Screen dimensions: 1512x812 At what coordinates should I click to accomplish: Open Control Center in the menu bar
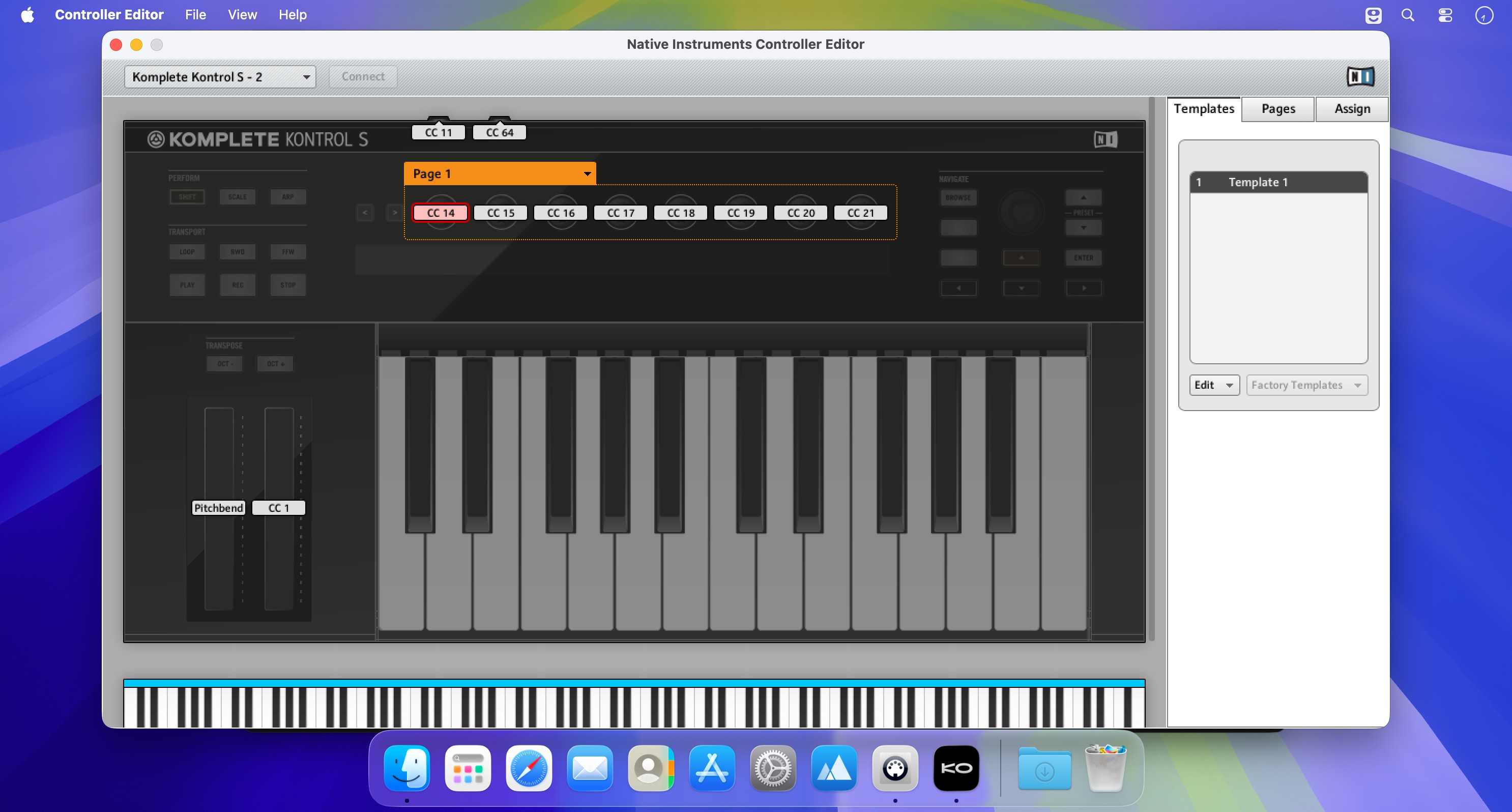click(x=1445, y=15)
